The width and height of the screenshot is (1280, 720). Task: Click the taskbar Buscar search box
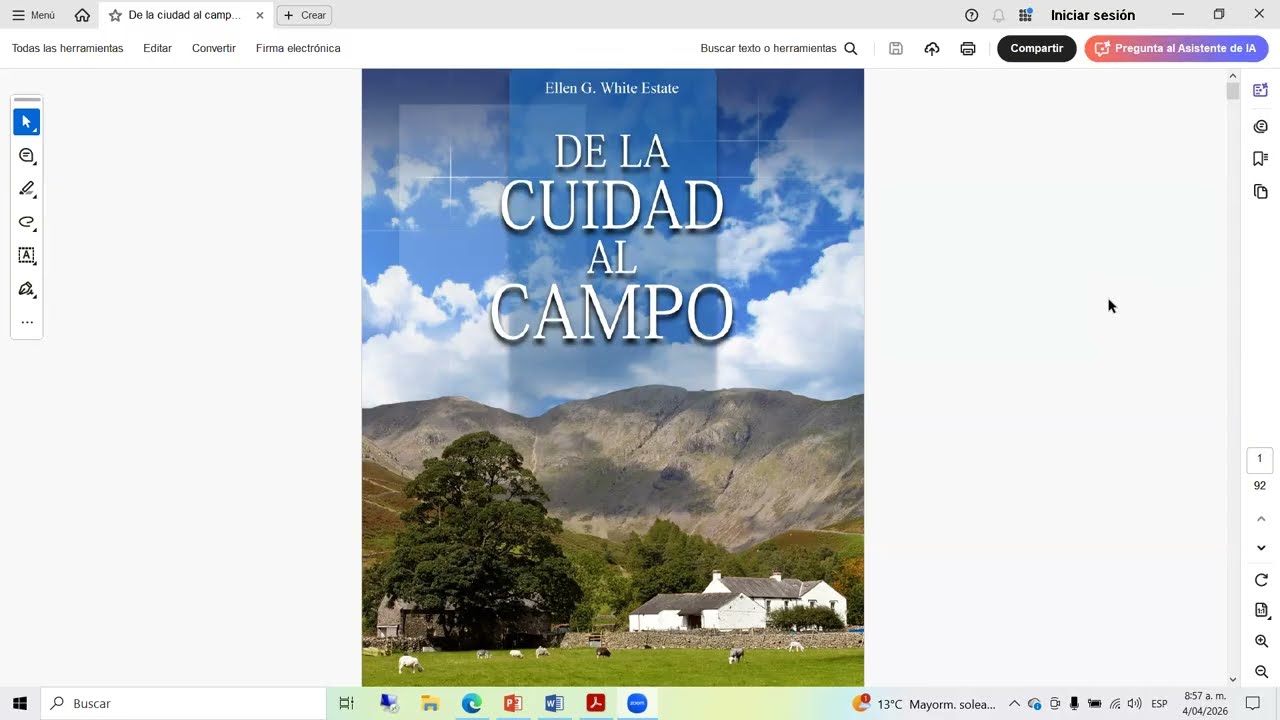coord(184,703)
